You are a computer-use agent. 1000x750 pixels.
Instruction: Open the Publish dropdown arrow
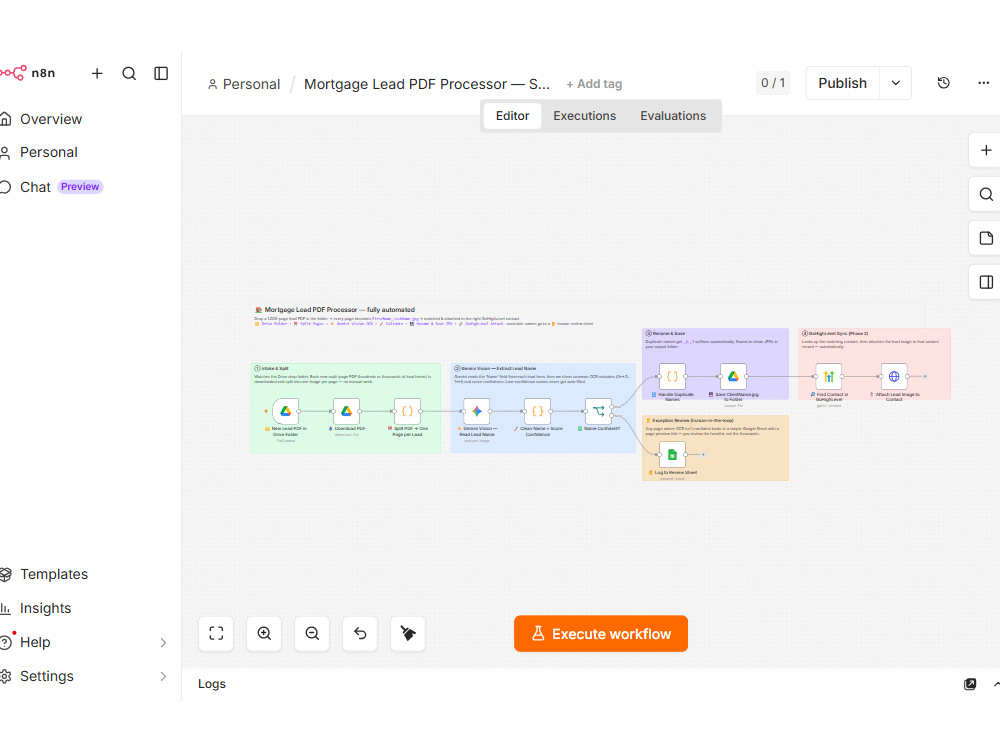tap(895, 83)
